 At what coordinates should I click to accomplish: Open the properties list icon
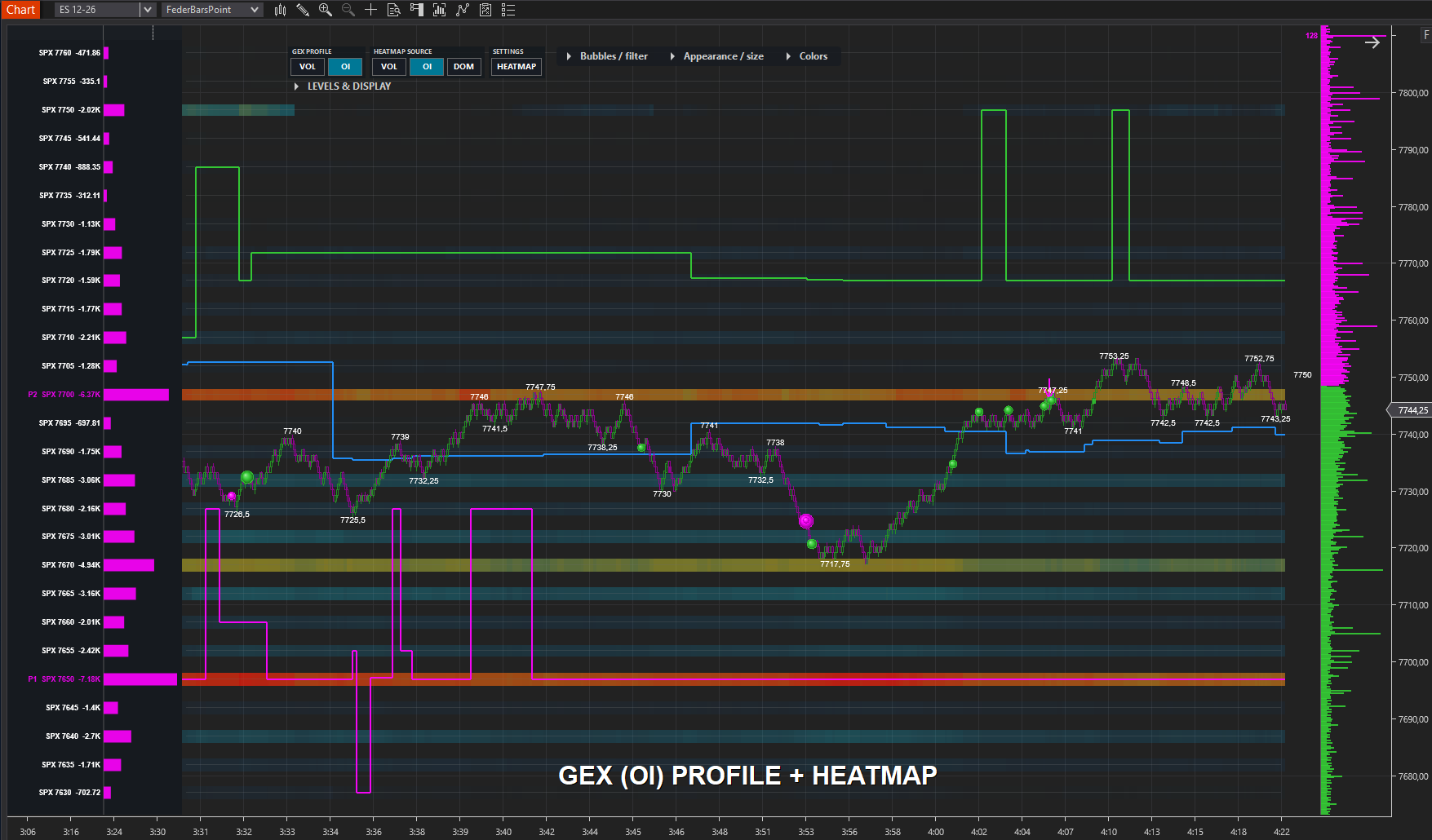(x=508, y=10)
